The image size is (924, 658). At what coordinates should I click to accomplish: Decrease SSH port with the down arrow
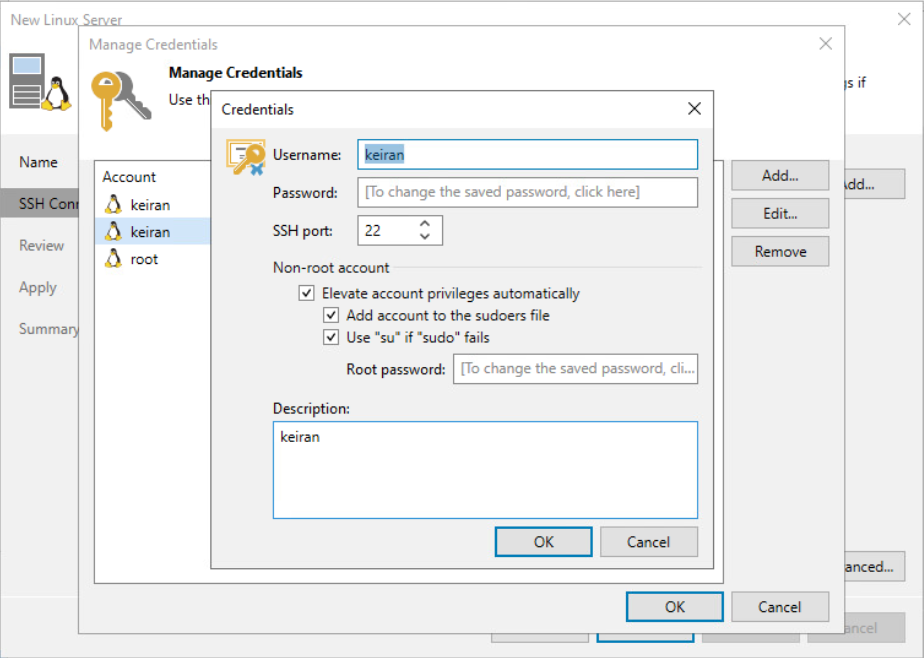425,236
